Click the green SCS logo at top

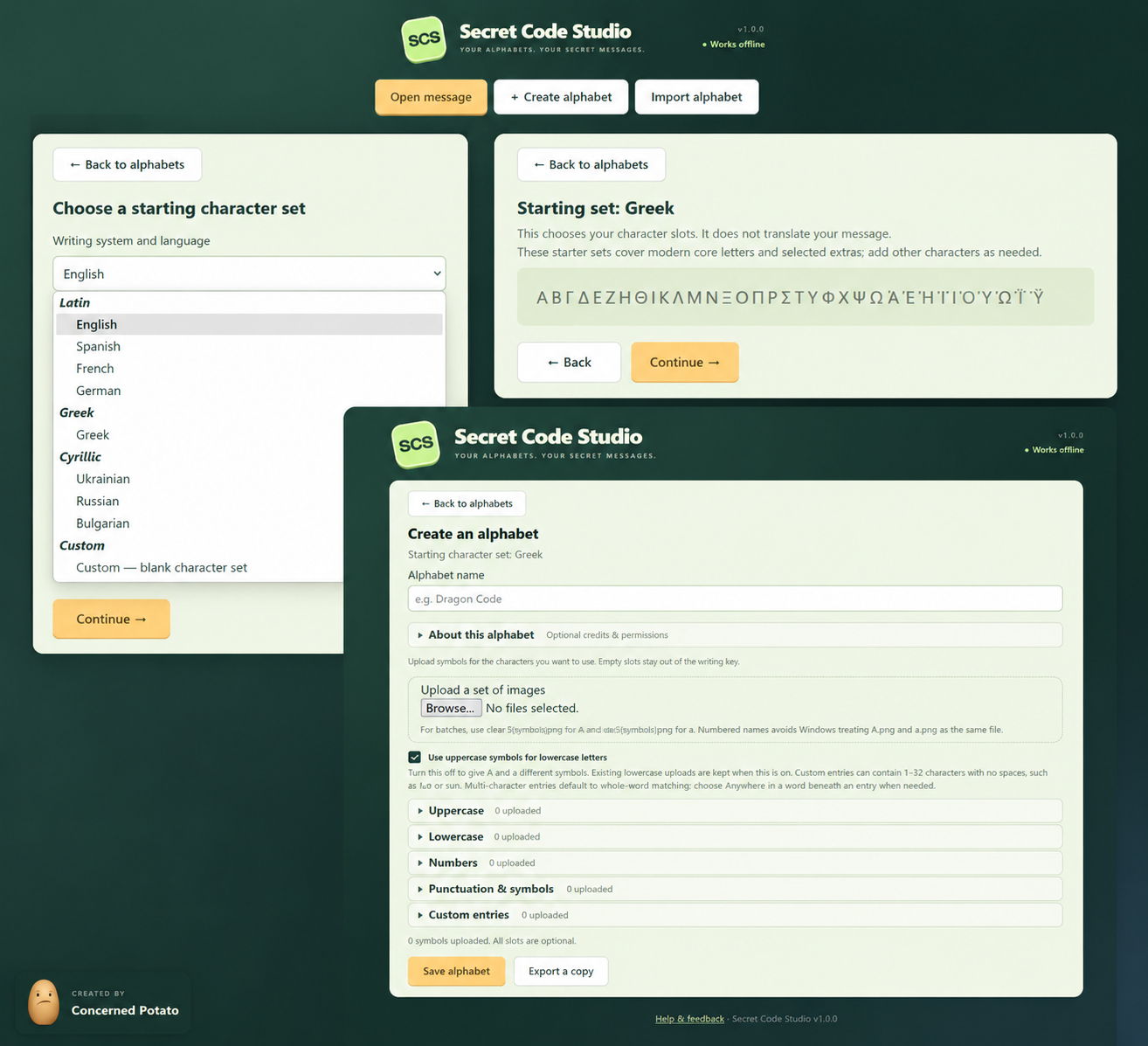click(424, 39)
